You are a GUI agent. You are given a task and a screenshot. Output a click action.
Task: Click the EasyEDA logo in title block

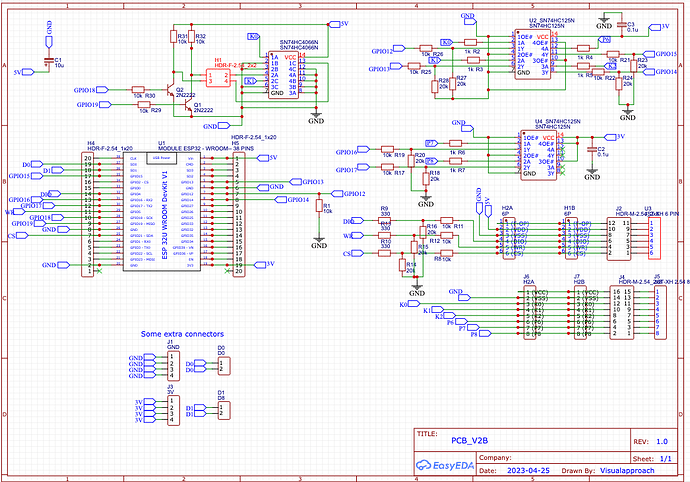[x=444, y=465]
